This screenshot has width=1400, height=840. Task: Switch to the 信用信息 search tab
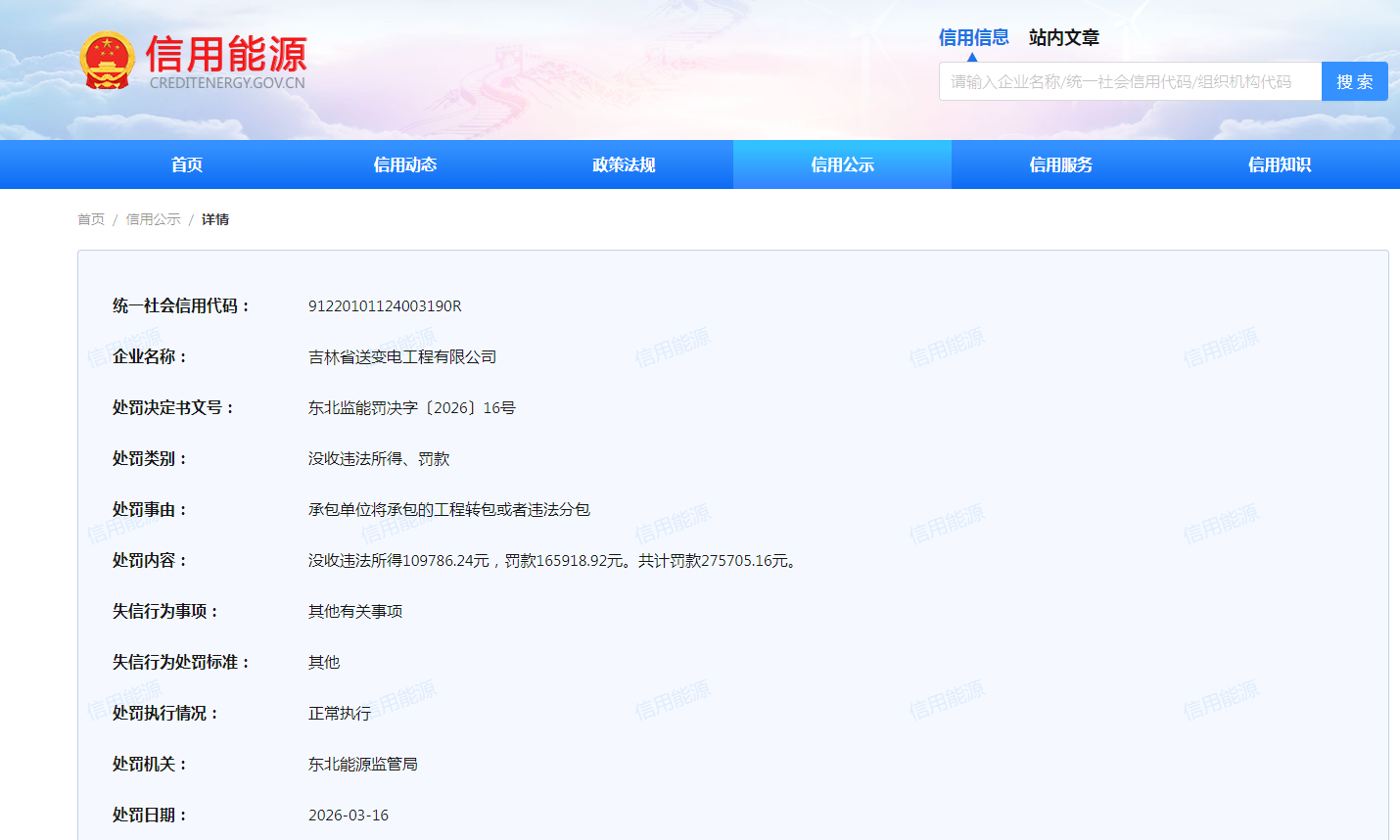pyautogui.click(x=973, y=37)
